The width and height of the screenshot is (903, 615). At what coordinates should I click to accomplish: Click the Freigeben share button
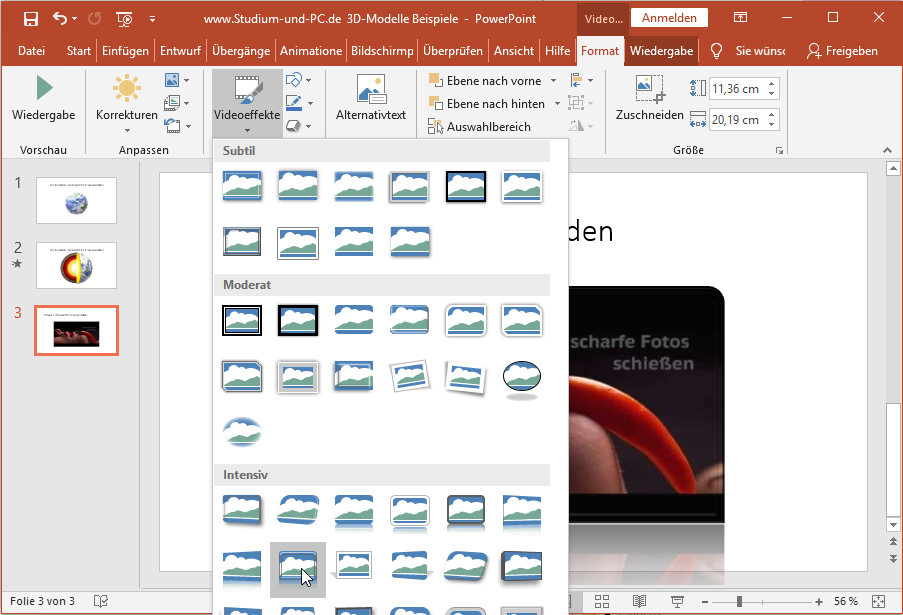point(842,51)
